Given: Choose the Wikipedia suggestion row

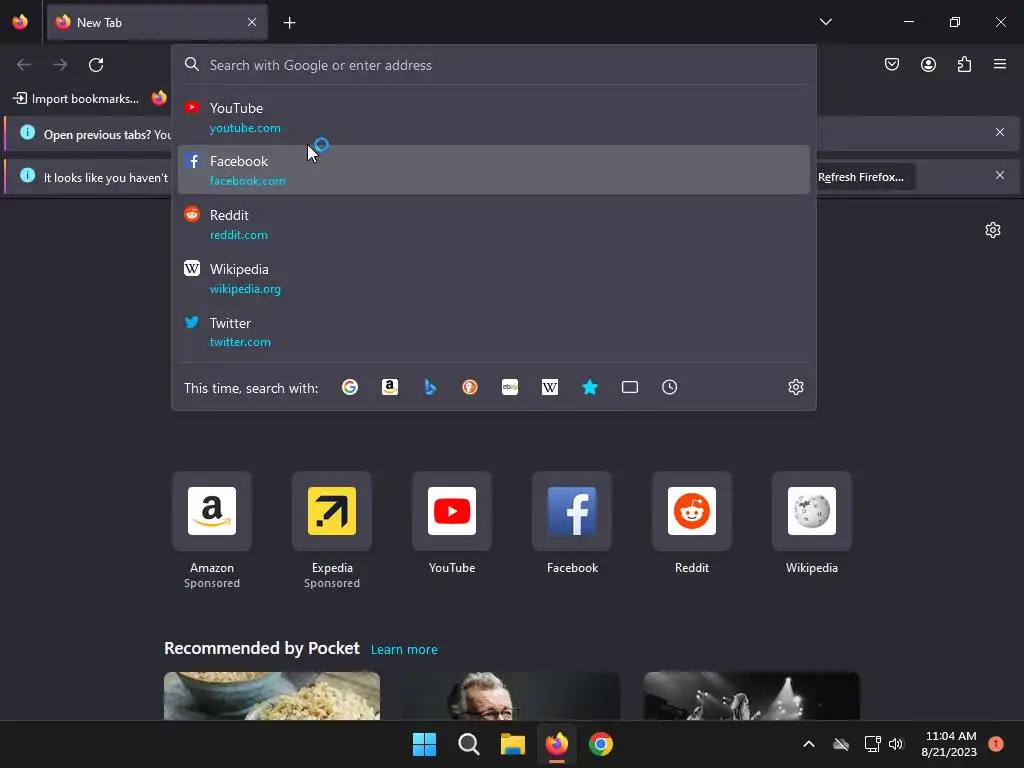Looking at the screenshot, I should click(494, 278).
